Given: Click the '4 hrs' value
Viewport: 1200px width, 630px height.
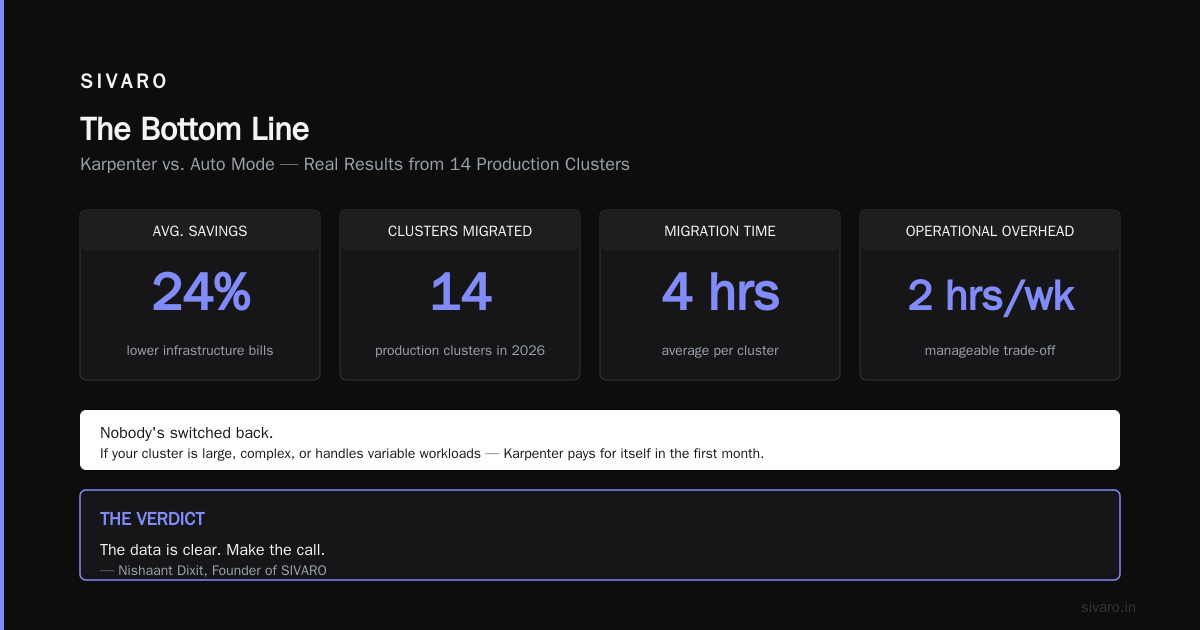Looking at the screenshot, I should pos(720,292).
